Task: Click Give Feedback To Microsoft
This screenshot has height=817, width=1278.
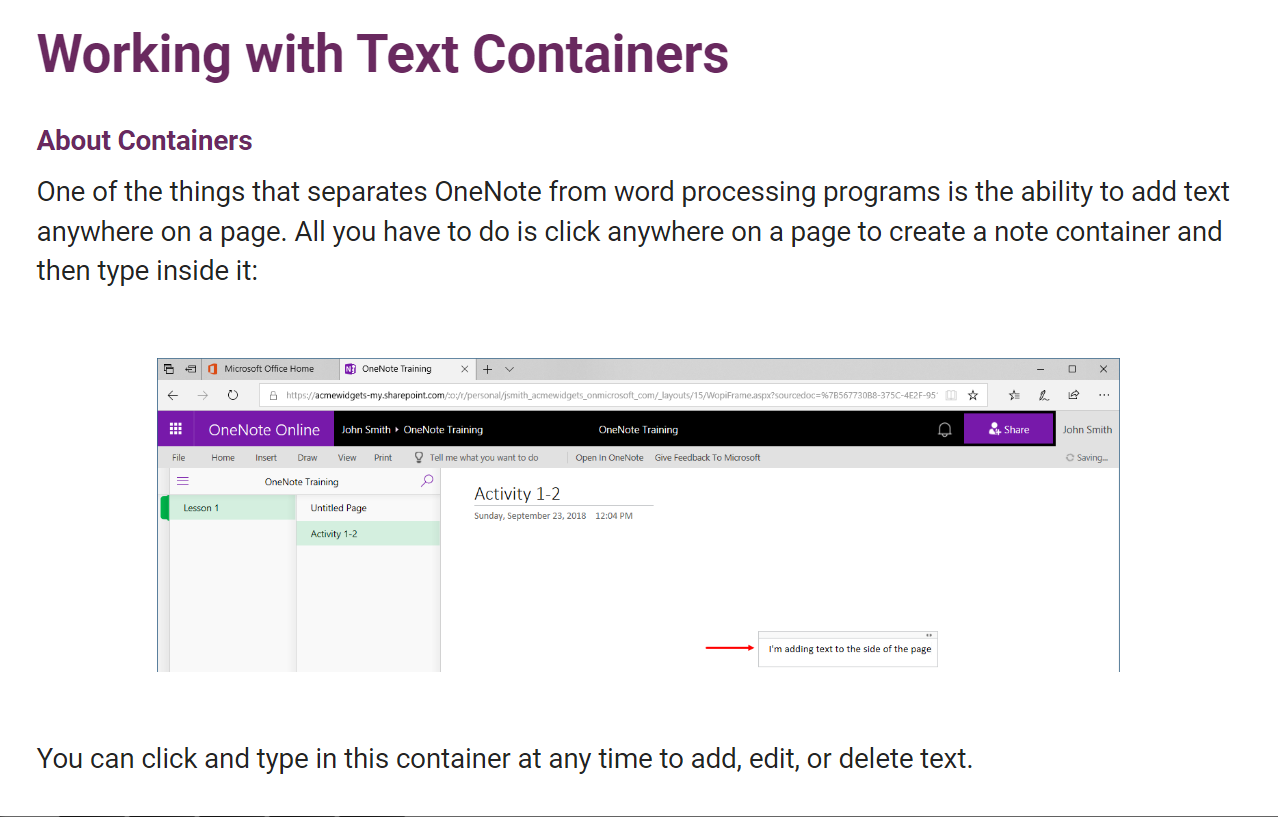Action: (x=707, y=458)
